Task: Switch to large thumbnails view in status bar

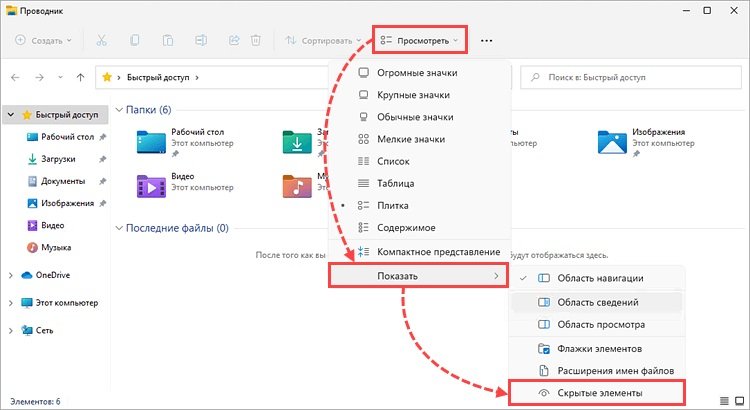Action: [x=741, y=401]
